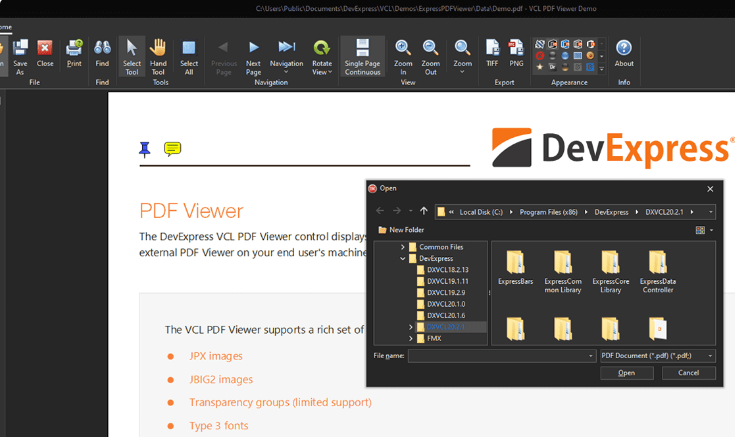This screenshot has width=735, height=437.
Task: Open the file type filter dropdown
Action: (x=711, y=356)
